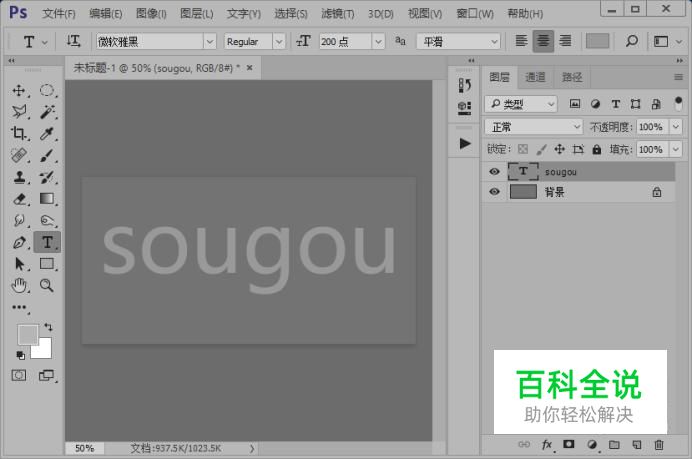This screenshot has width=692, height=459.
Task: Reset default foreground and background colors
Action: point(20,355)
